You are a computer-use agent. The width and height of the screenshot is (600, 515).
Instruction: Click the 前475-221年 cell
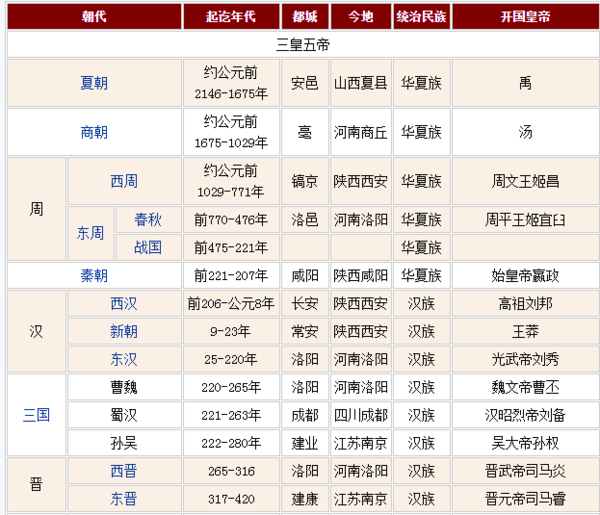pyautogui.click(x=231, y=248)
